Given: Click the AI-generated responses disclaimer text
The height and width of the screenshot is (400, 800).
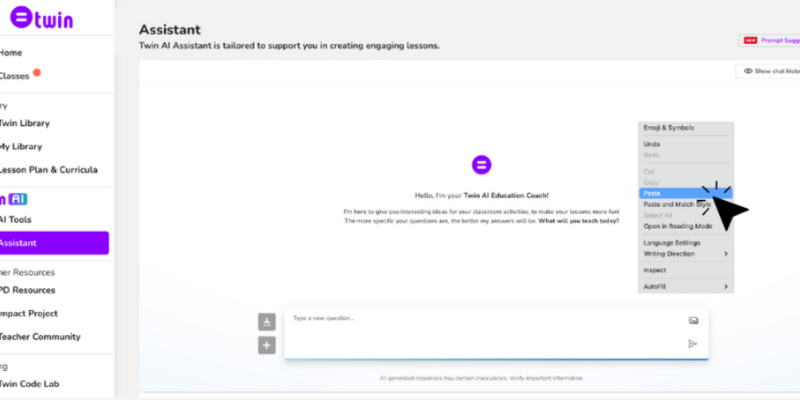Looking at the screenshot, I should [481, 378].
